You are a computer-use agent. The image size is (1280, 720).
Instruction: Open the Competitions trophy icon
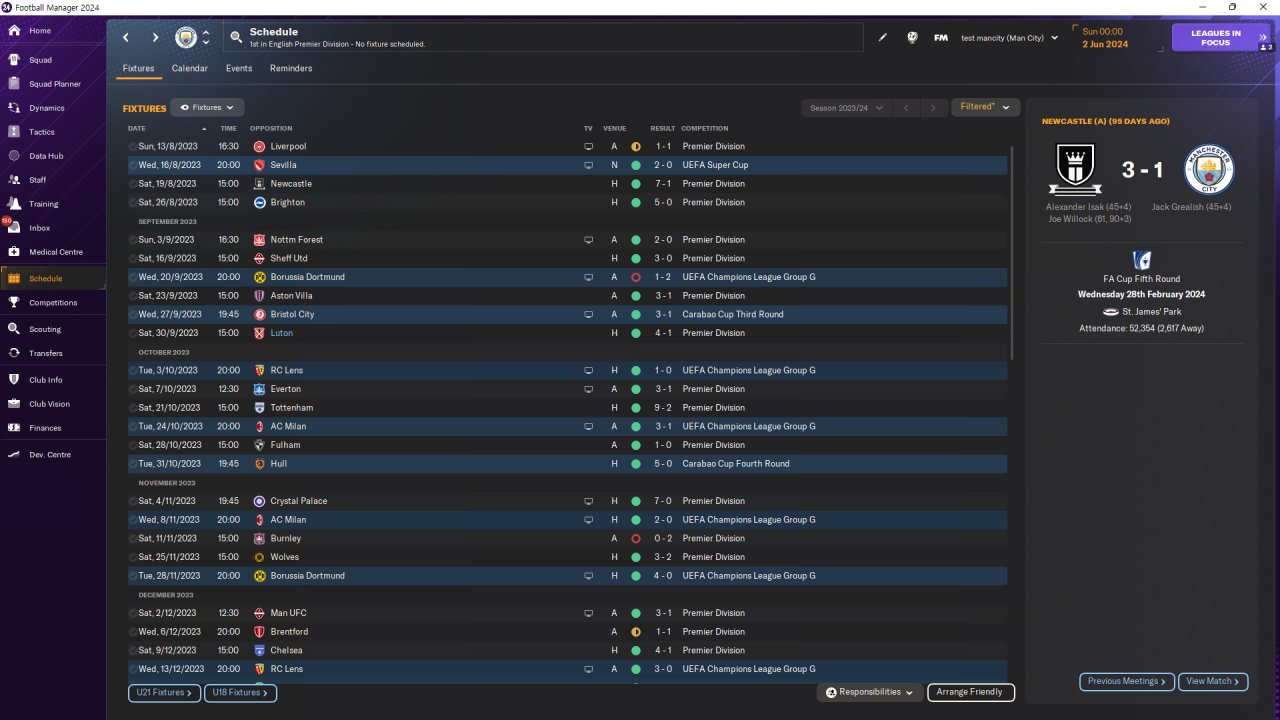(14, 303)
